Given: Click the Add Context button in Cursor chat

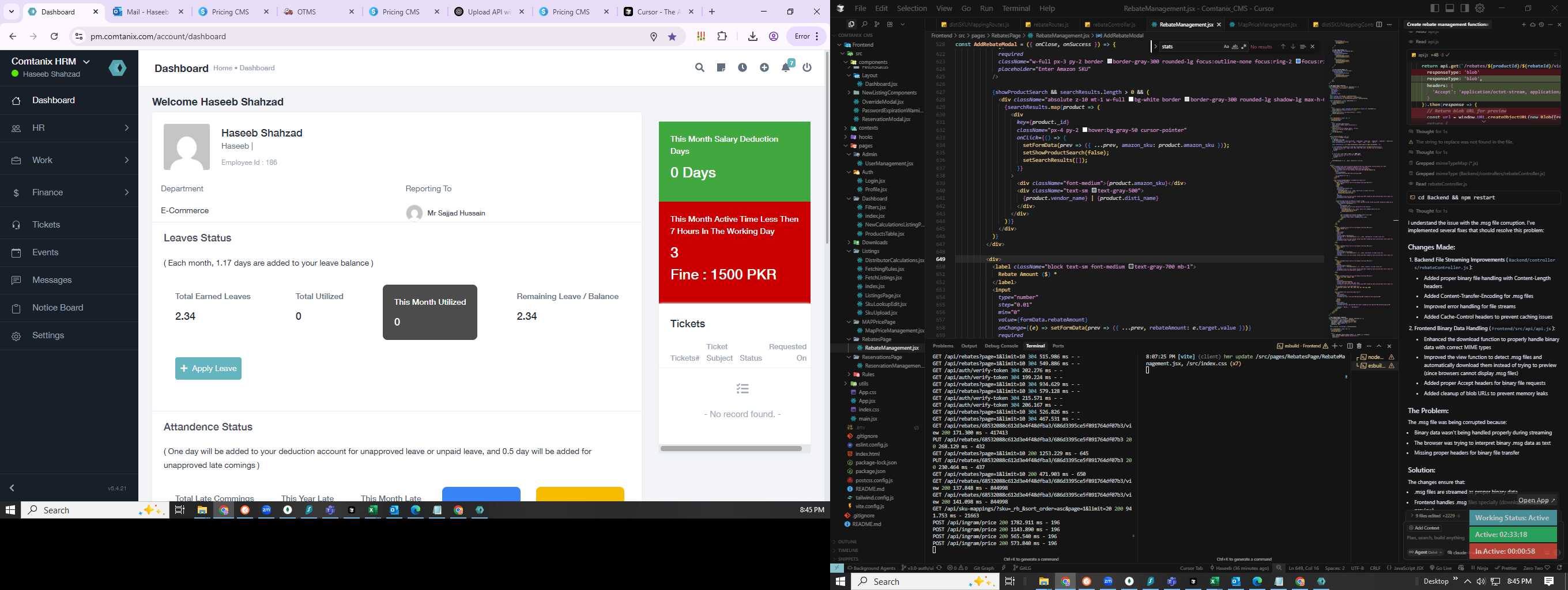Looking at the screenshot, I should click(1426, 527).
